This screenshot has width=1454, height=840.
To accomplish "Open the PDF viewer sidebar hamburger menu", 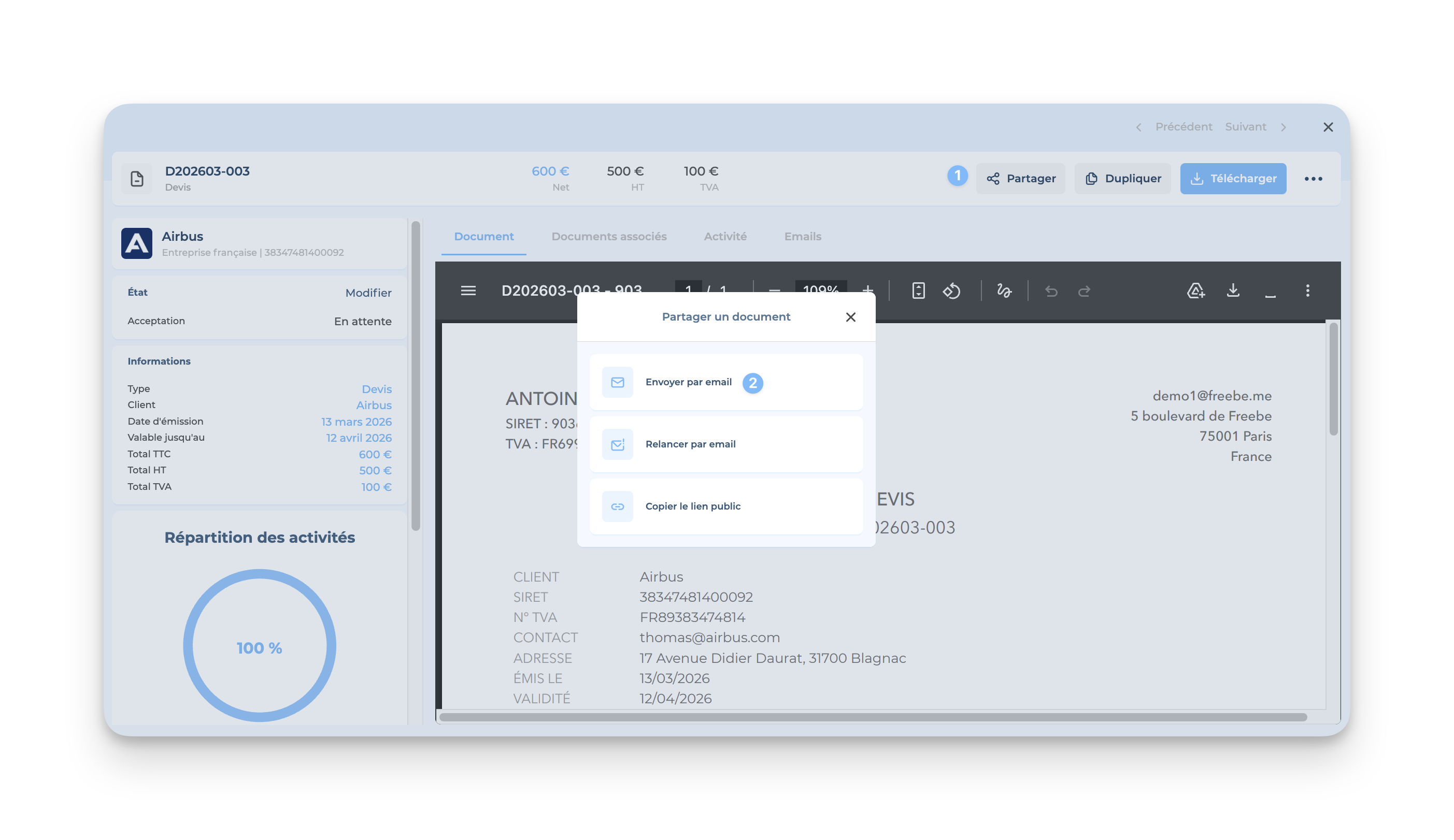I will coord(468,291).
